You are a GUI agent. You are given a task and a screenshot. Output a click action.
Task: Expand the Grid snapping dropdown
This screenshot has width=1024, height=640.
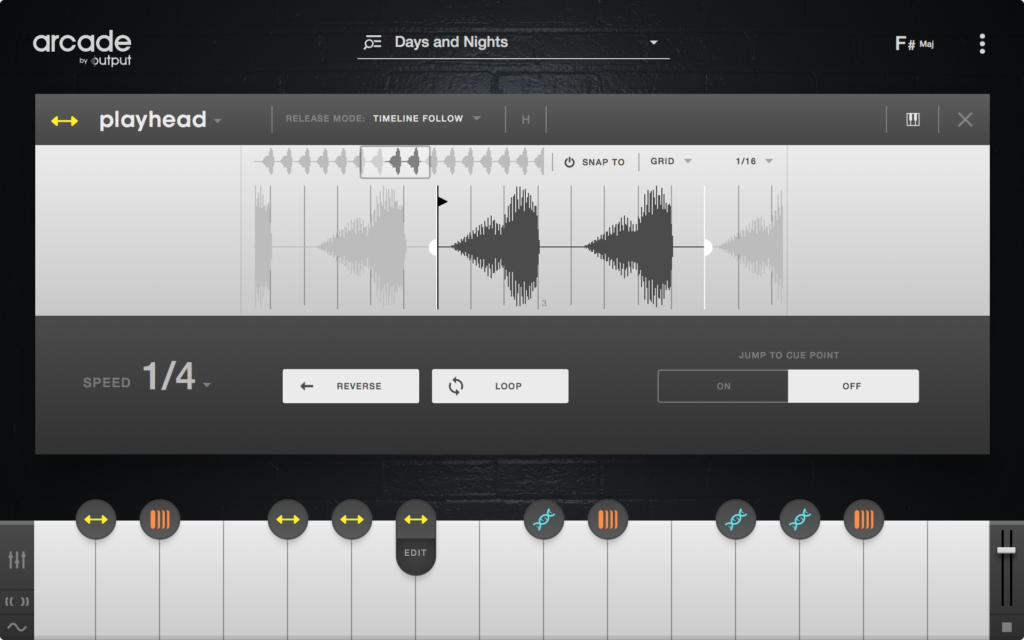point(671,161)
